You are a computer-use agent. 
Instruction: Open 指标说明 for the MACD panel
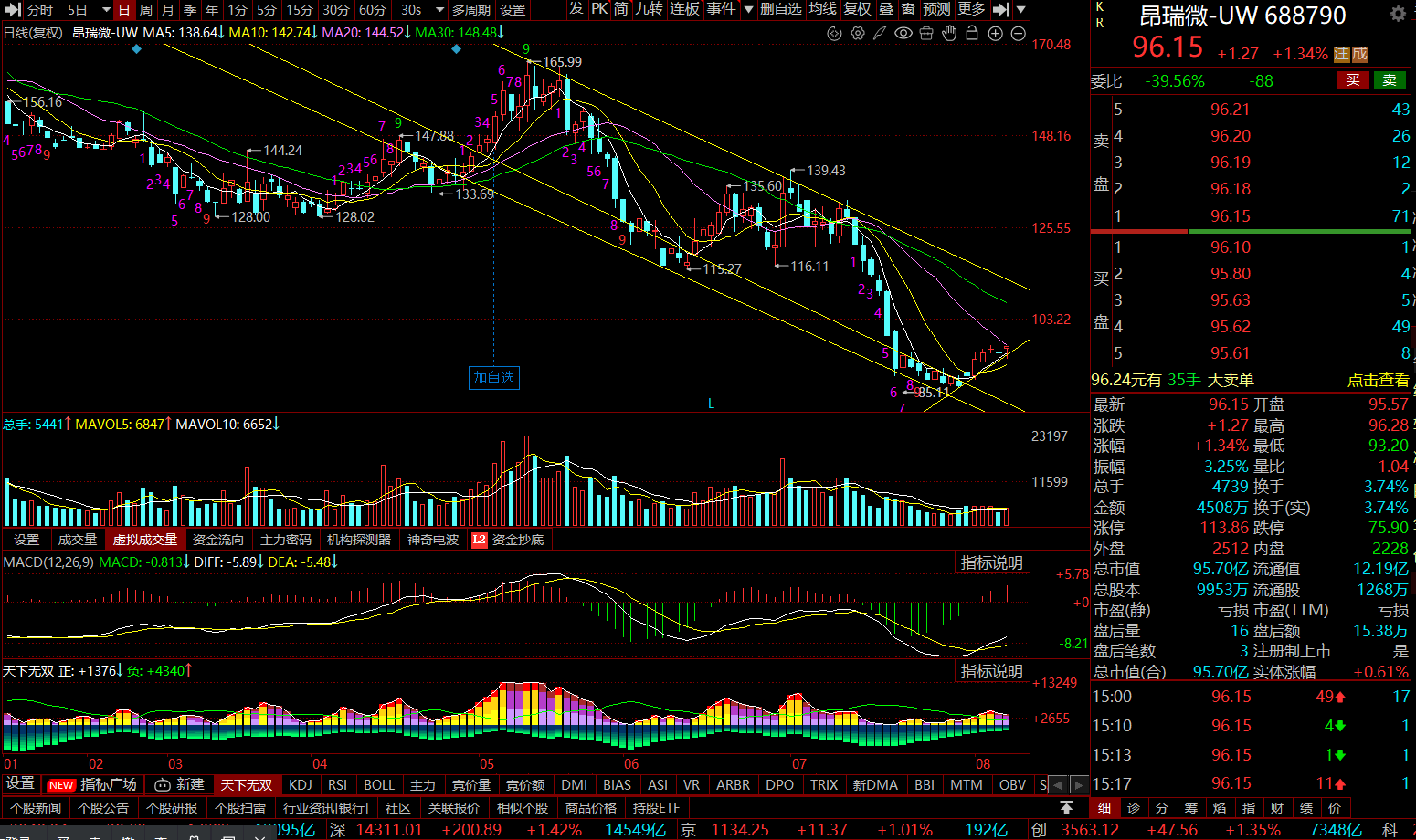(x=991, y=563)
